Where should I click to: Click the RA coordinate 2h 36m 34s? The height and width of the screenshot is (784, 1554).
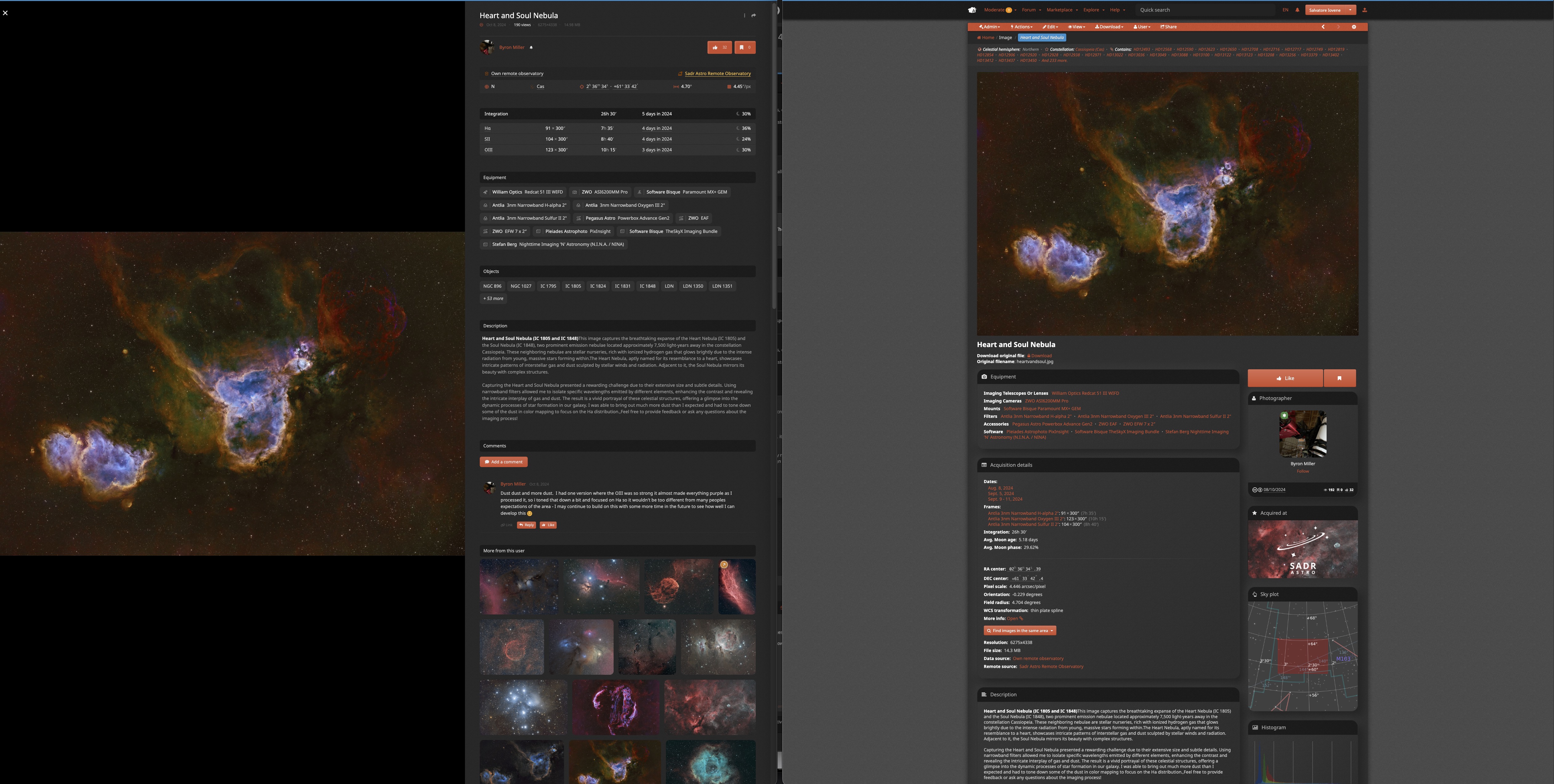click(x=597, y=86)
